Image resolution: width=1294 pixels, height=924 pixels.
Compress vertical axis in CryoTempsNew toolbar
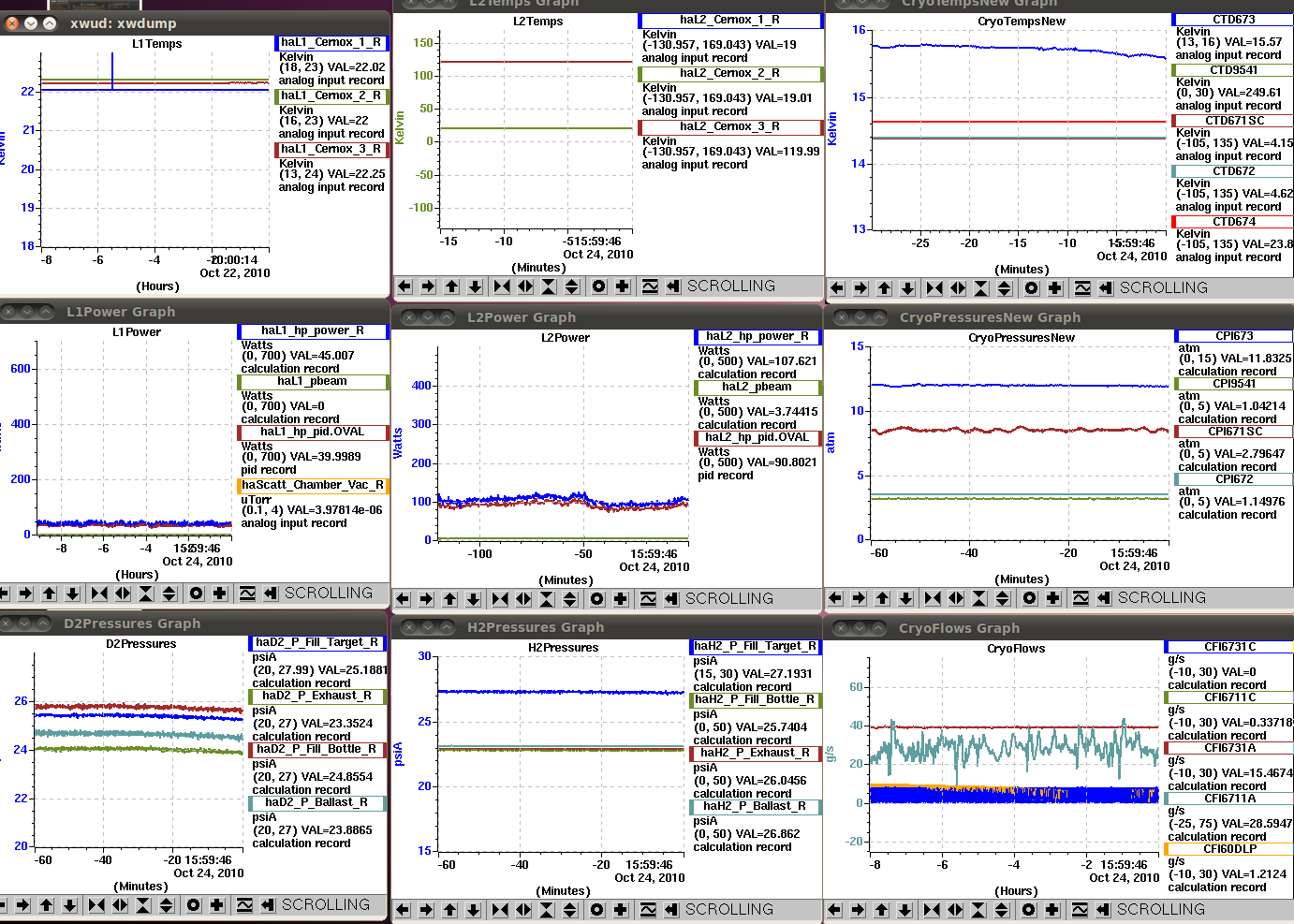[981, 288]
